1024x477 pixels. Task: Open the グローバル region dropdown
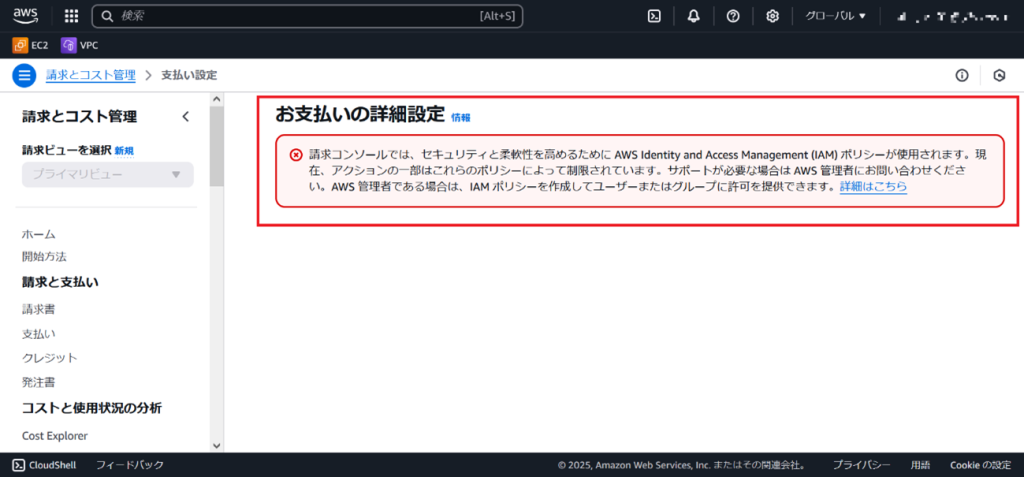tap(835, 16)
